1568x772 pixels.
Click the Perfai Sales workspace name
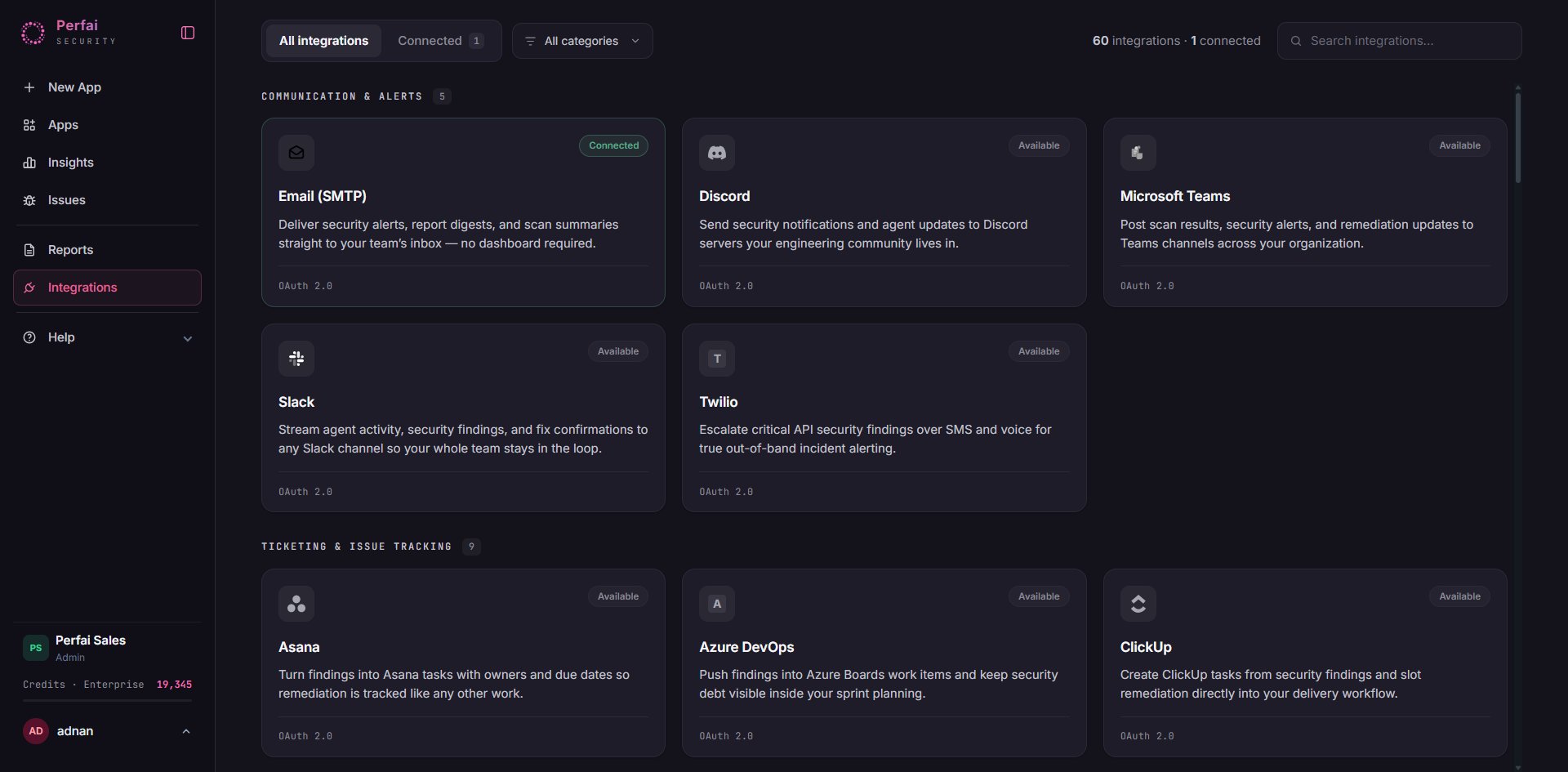click(x=91, y=640)
